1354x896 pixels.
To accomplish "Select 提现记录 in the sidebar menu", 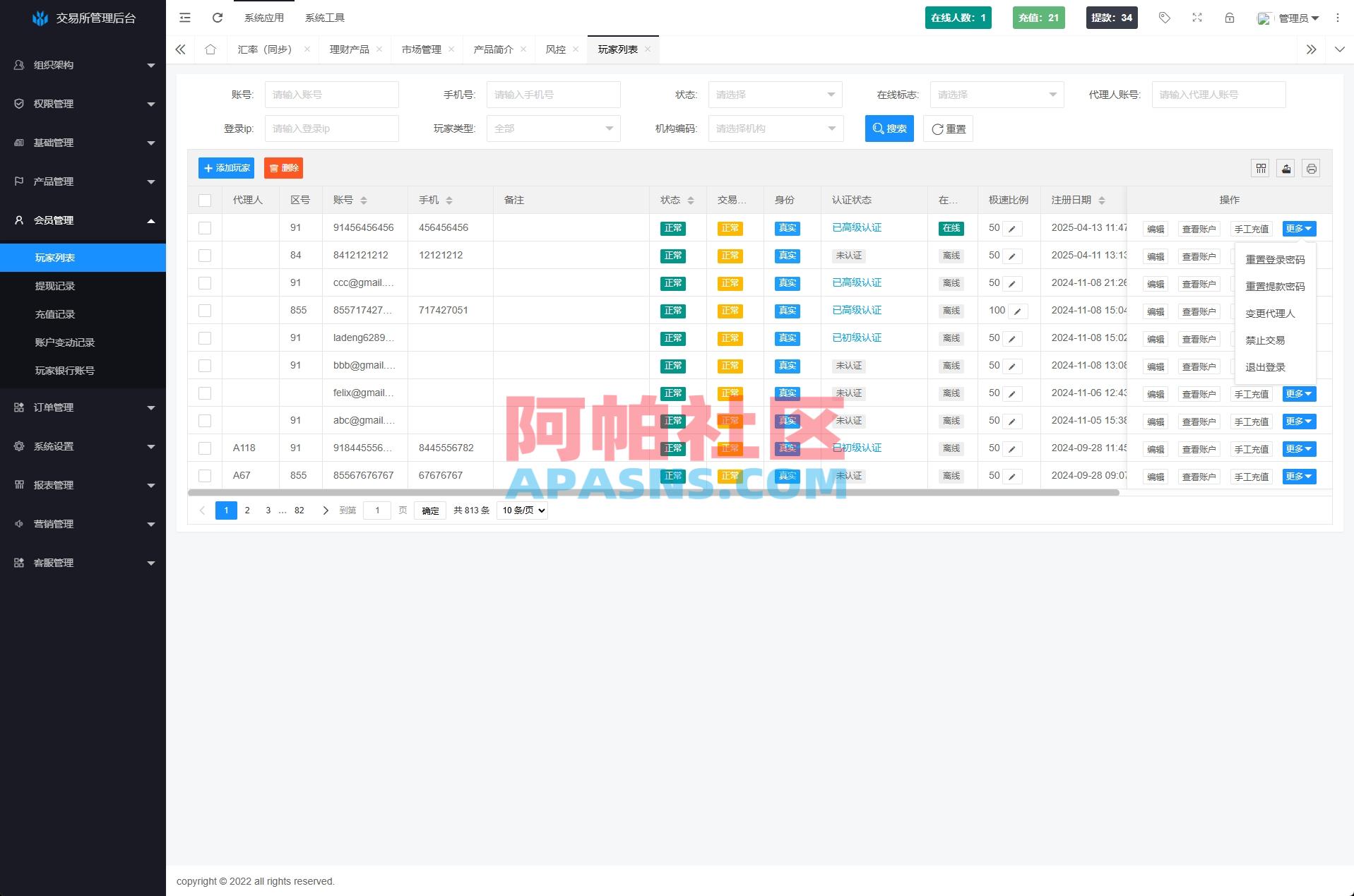I will point(57,285).
